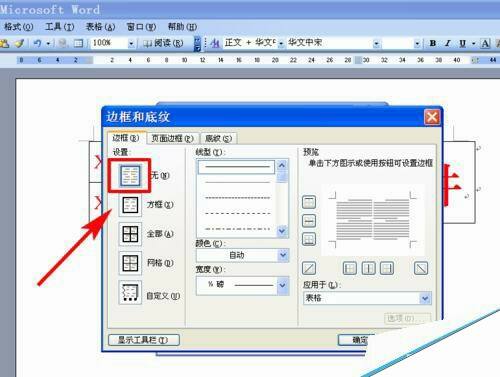Open the 格式 (Format) menu

(x=18, y=26)
